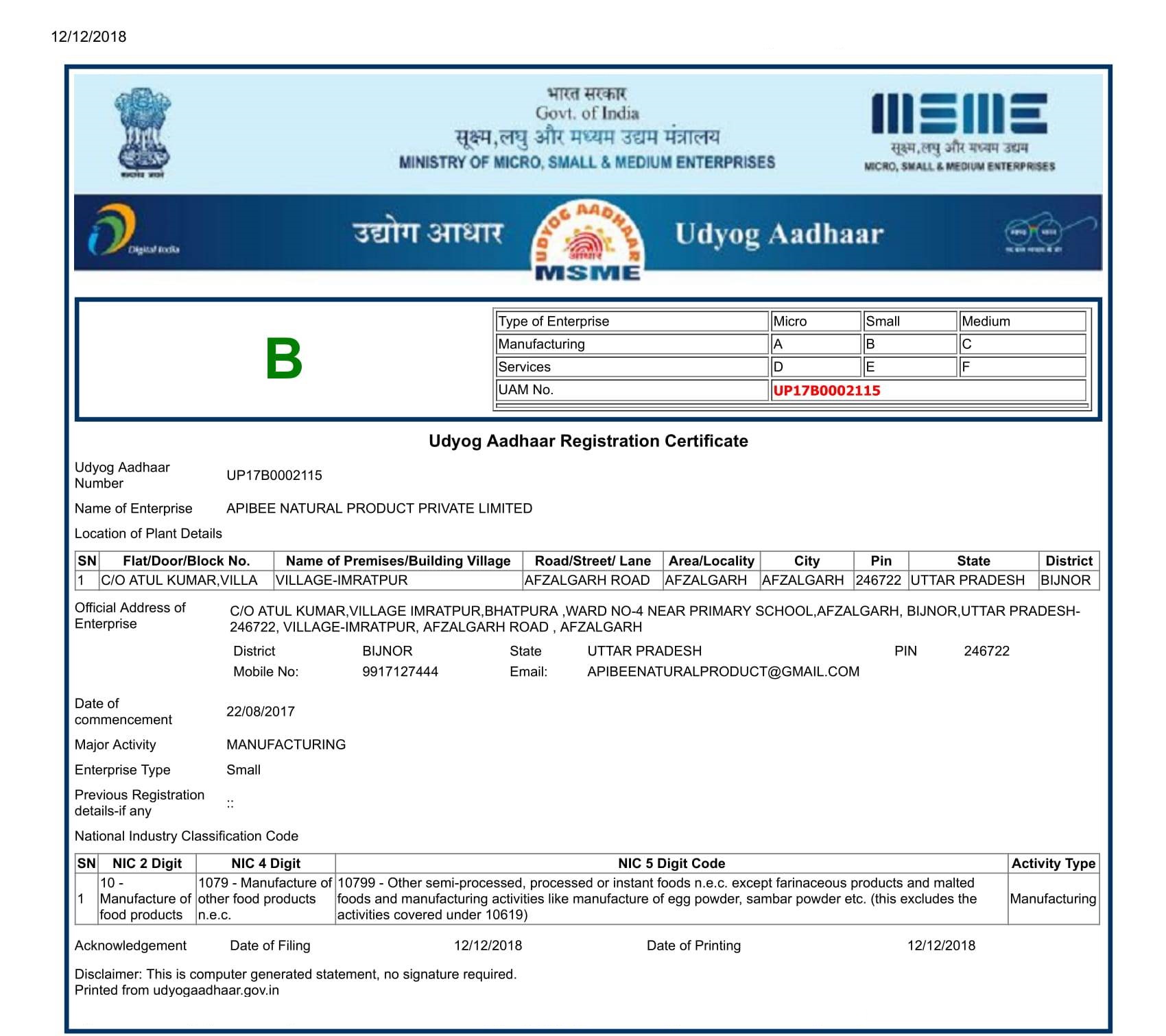Click the Date of Printing value 12/12/2018
Viewport: 1166px width, 1036px height.
(x=941, y=945)
